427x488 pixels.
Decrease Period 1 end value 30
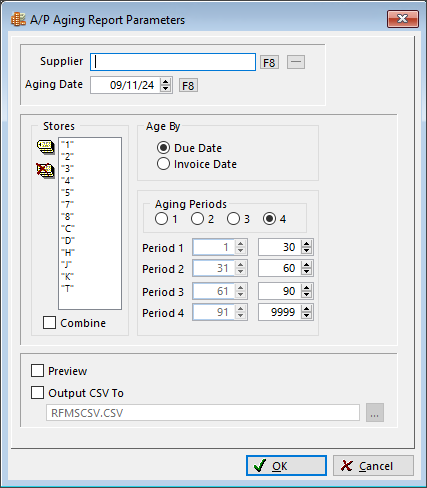pos(307,251)
